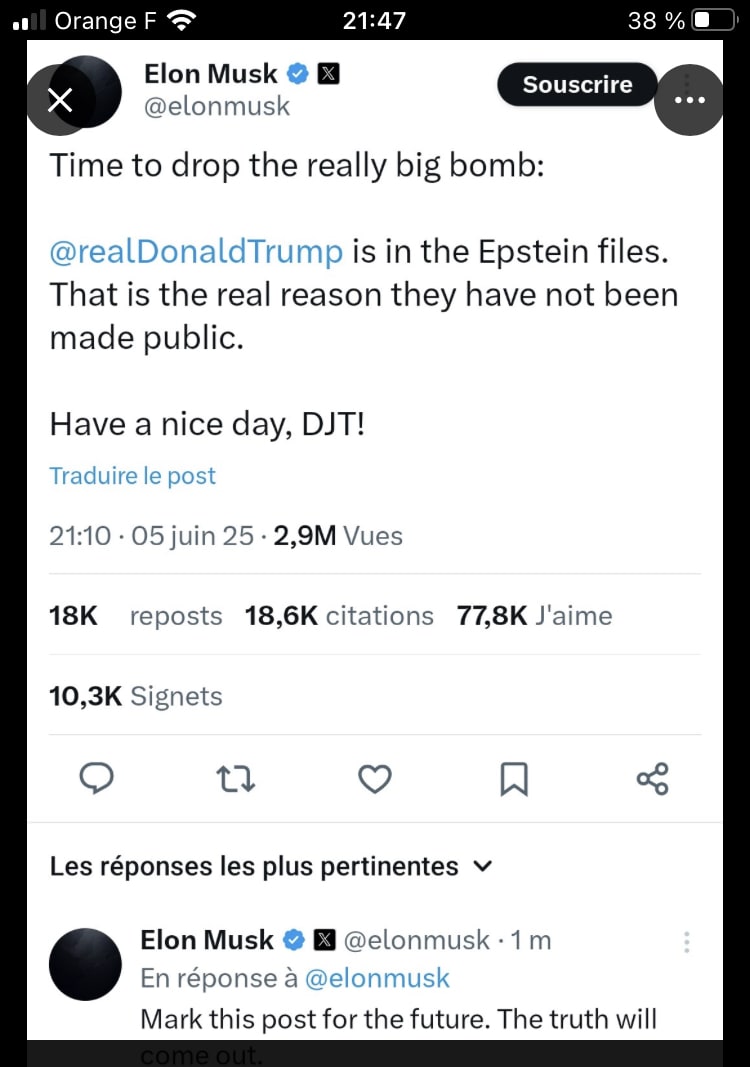Open the @realDonaldTrump mention link
This screenshot has height=1067, width=750.
[196, 251]
